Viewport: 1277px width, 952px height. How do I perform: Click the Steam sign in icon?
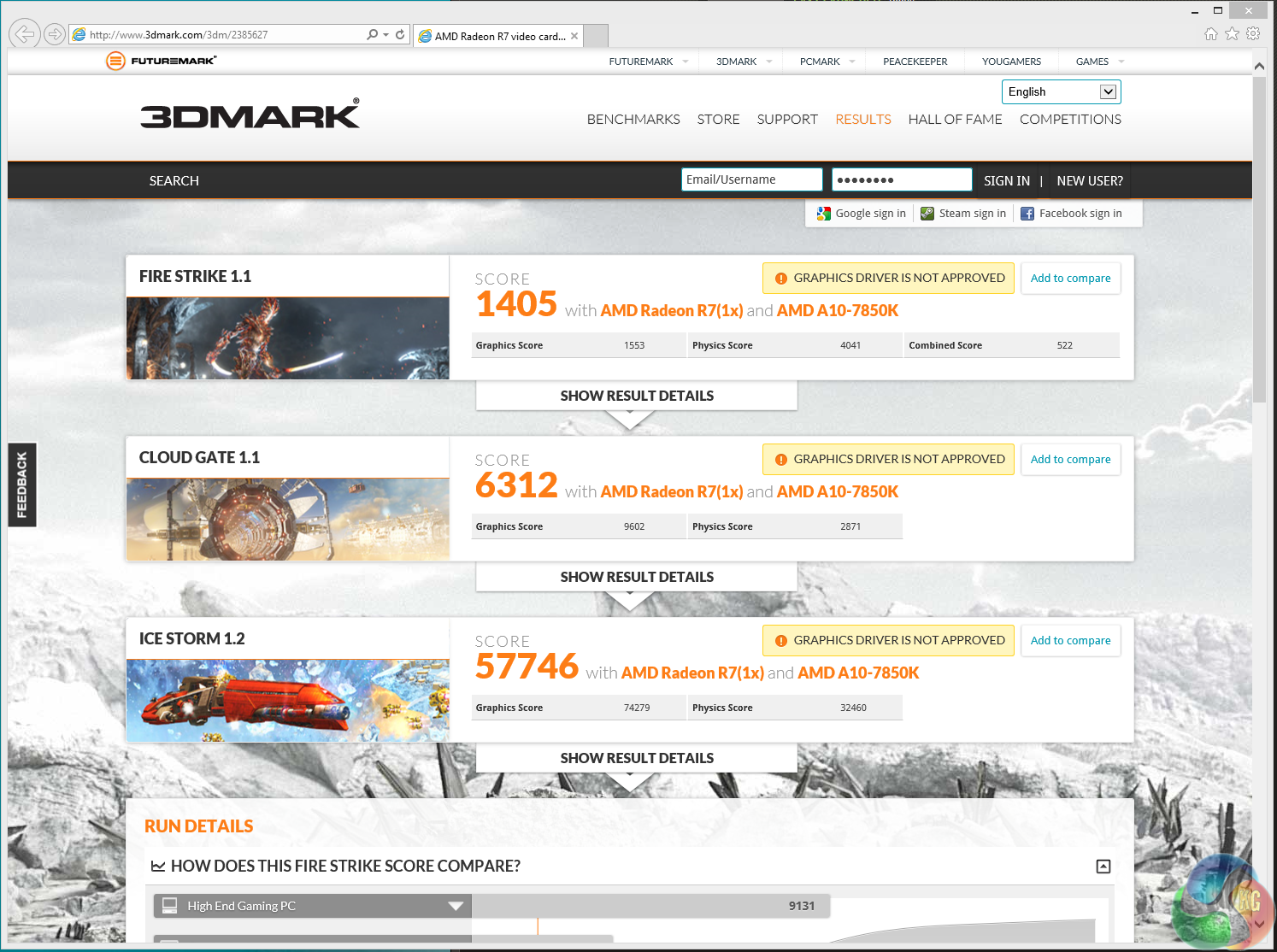(927, 214)
